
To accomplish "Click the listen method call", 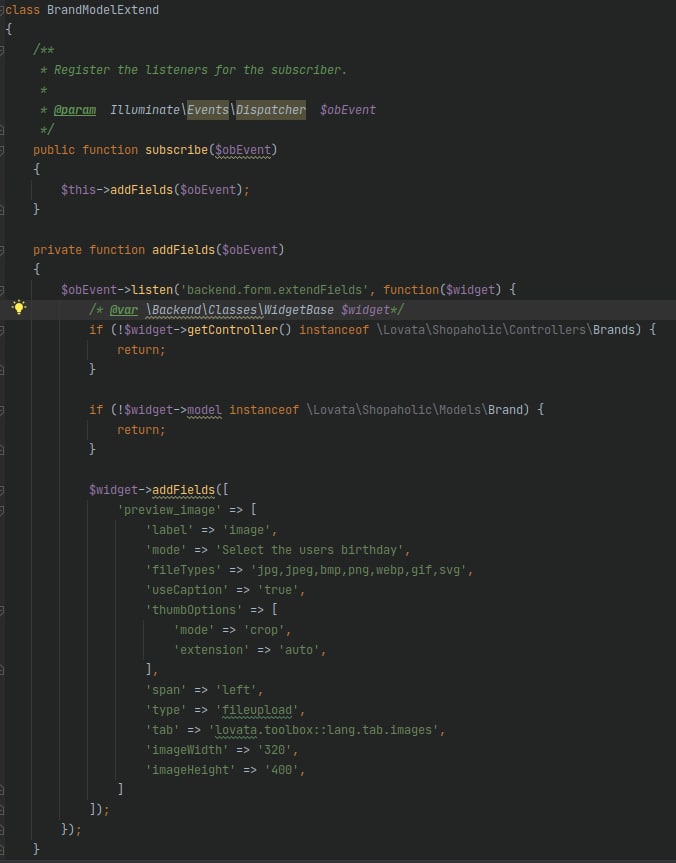I will [152, 290].
